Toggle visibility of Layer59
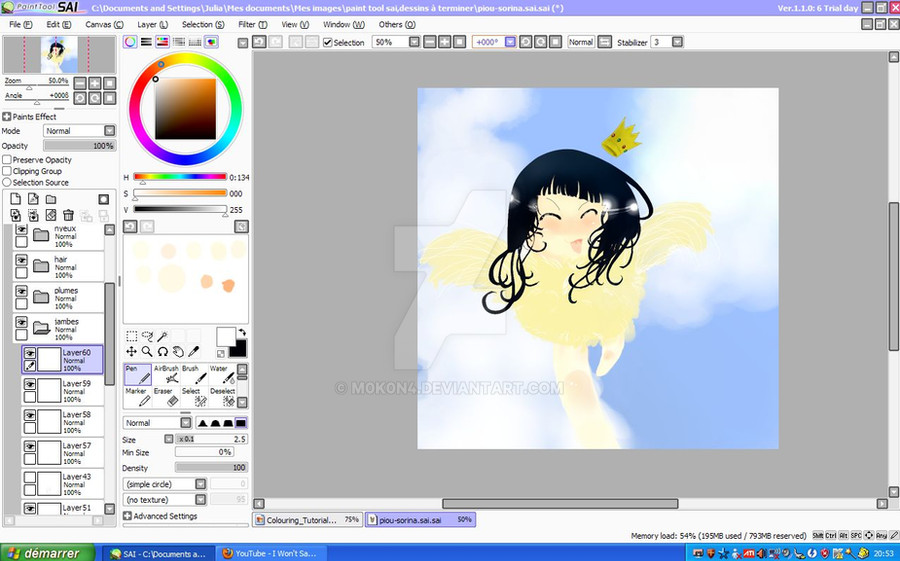The width and height of the screenshot is (900, 561). tap(30, 384)
